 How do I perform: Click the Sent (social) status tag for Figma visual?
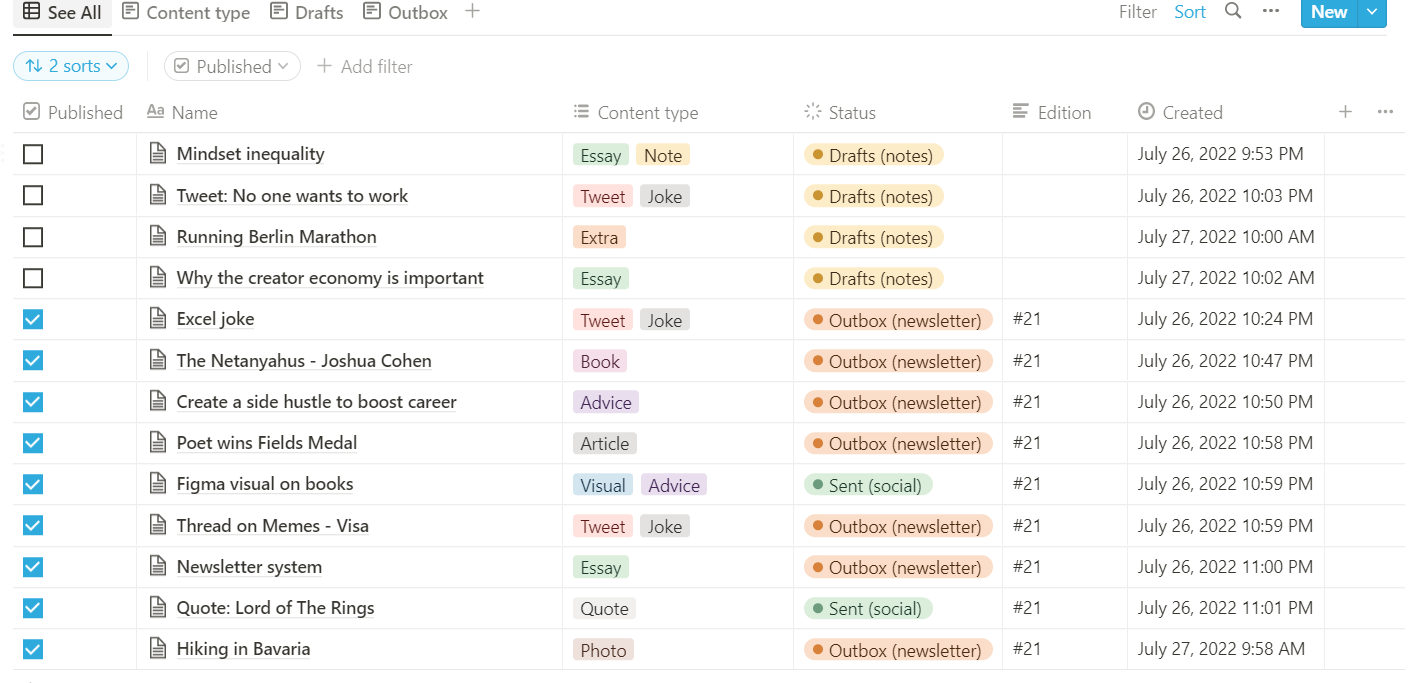(868, 485)
